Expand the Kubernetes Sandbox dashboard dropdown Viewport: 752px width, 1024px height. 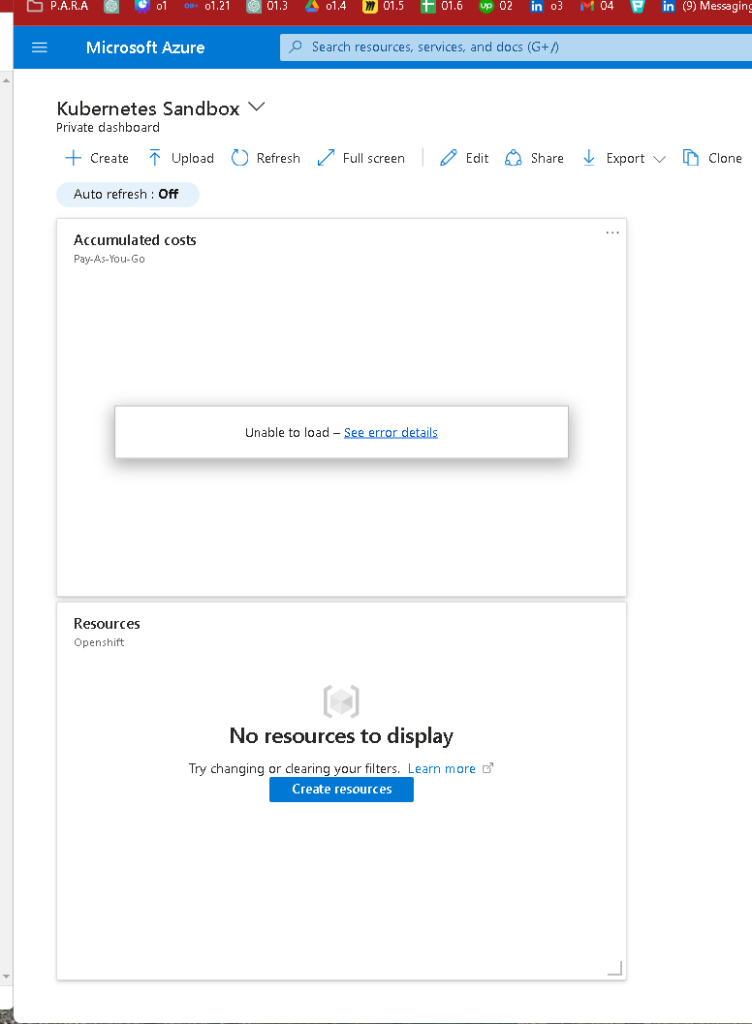coord(257,107)
